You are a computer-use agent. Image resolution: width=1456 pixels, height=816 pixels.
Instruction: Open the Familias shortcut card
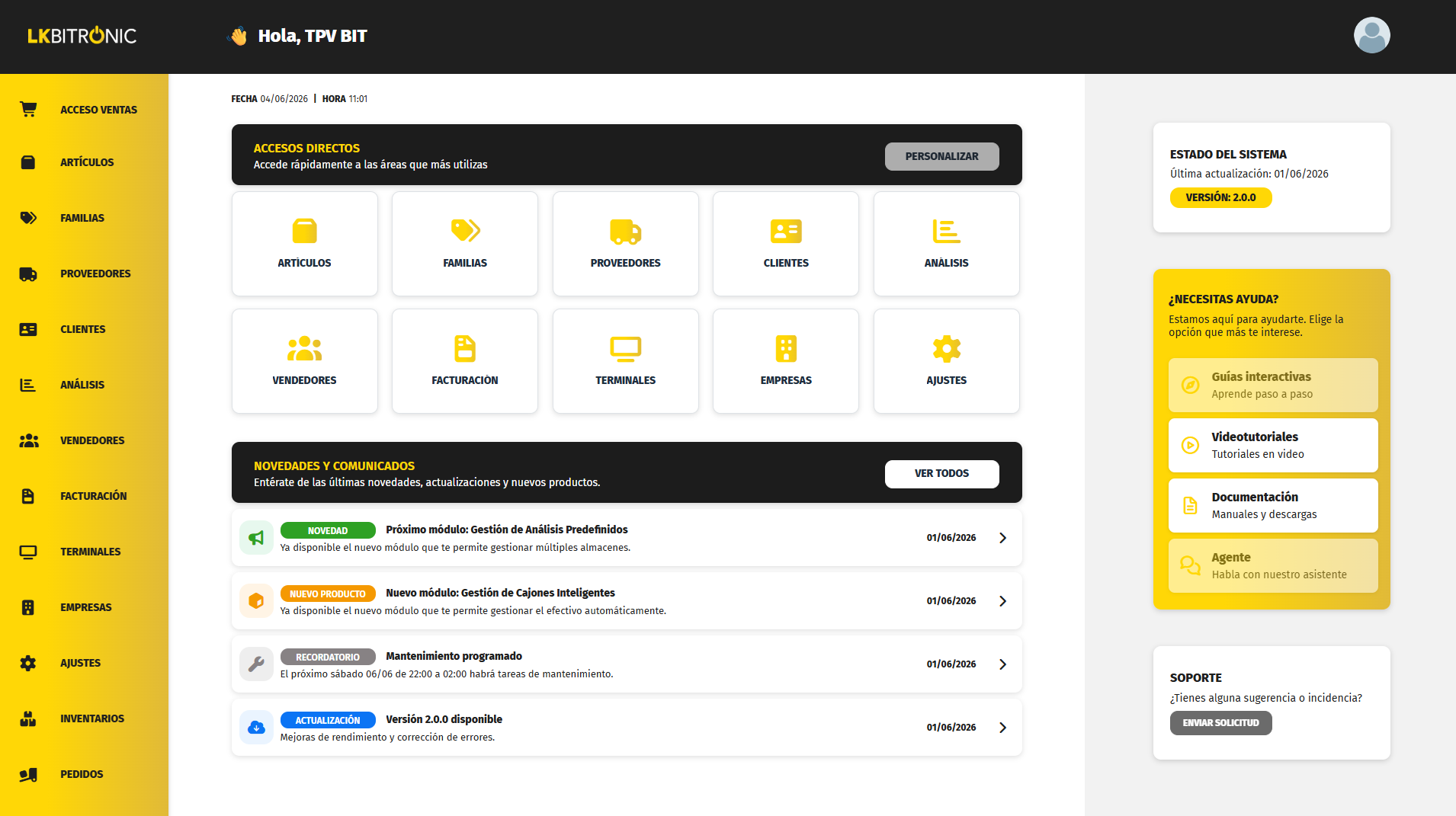tap(465, 244)
